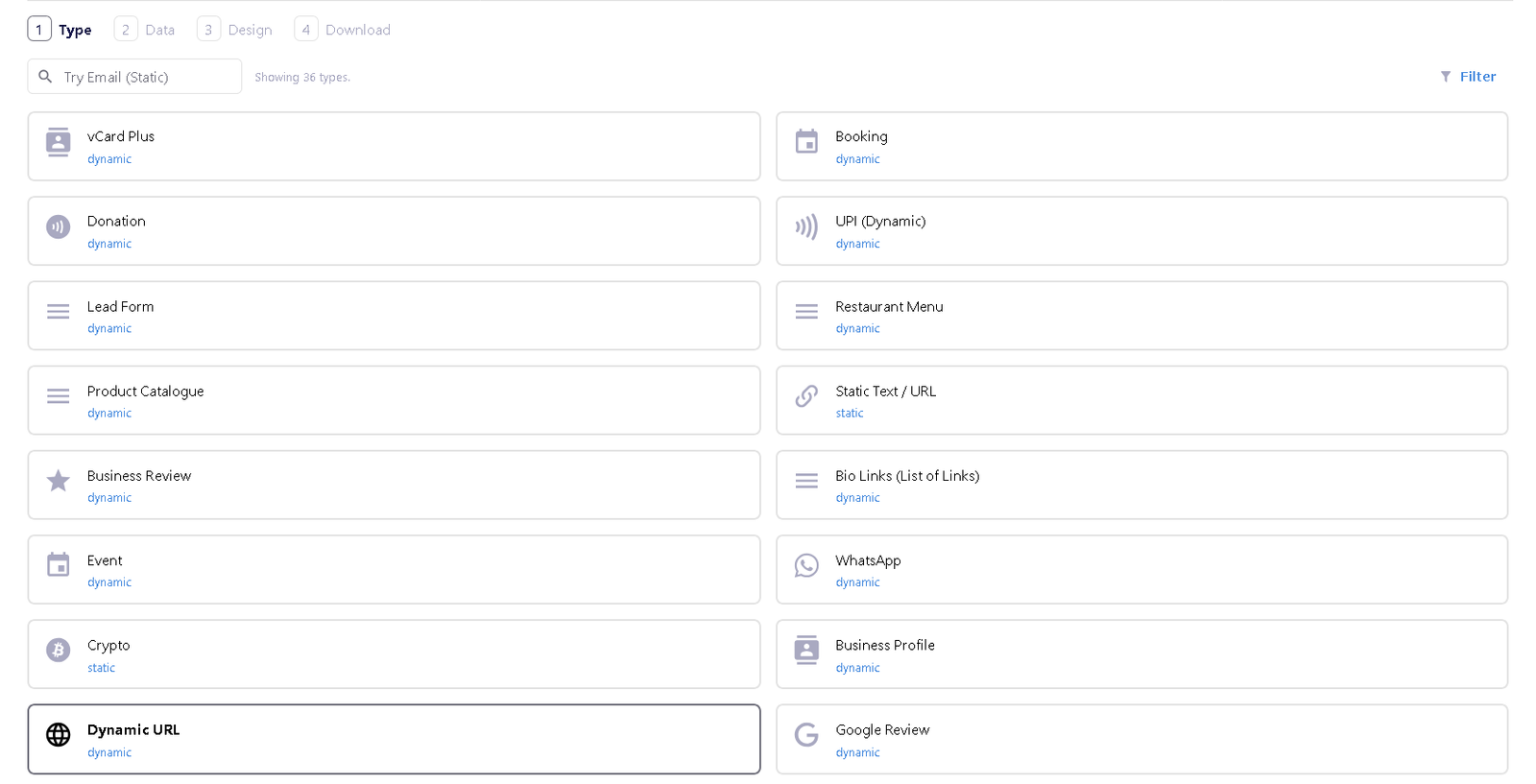Click the search magnifier icon
1536x784 pixels.
click(45, 76)
